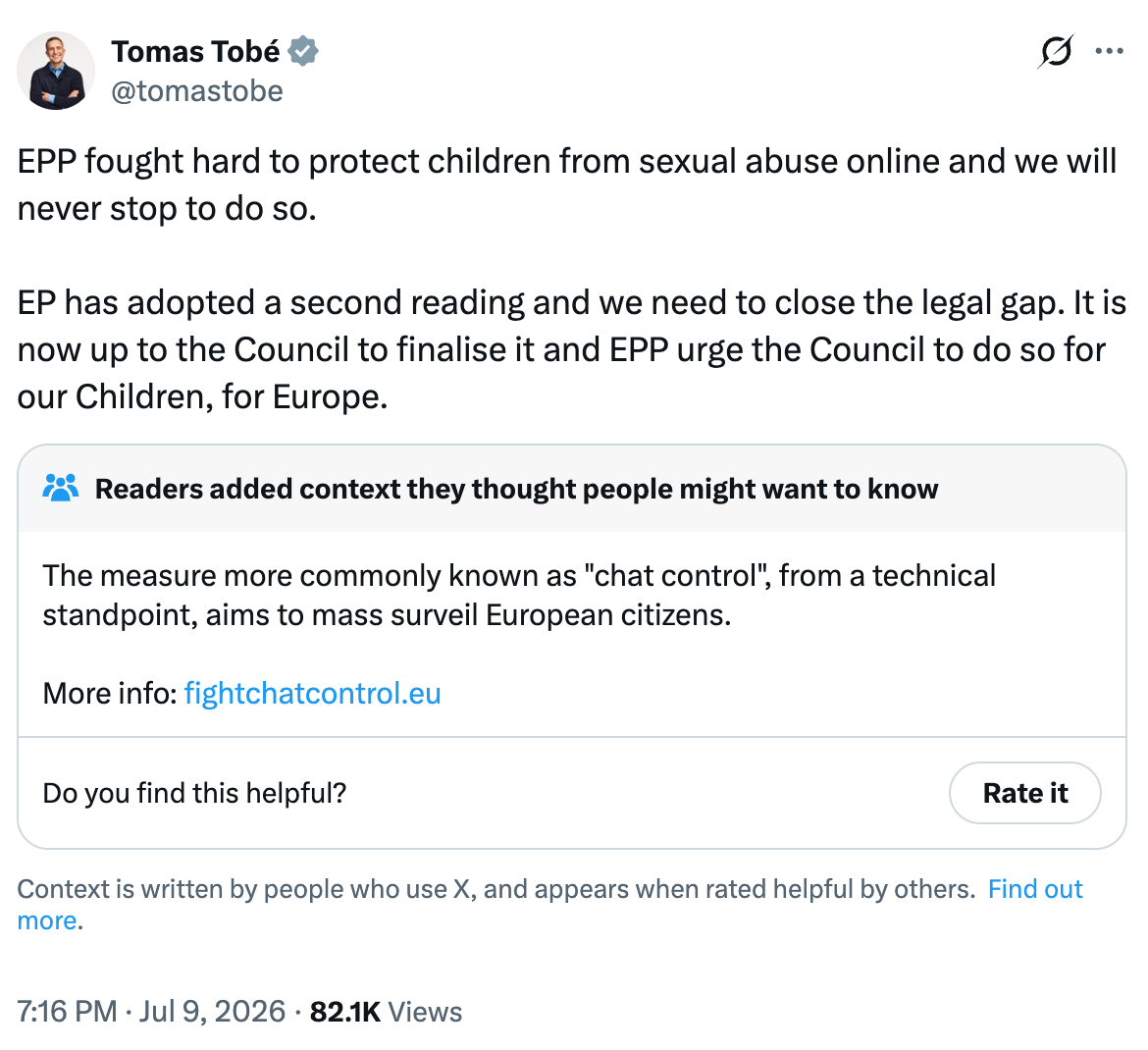This screenshot has width=1148, height=1050.
Task: Click the 82.1K Views count
Action: click(x=386, y=1012)
